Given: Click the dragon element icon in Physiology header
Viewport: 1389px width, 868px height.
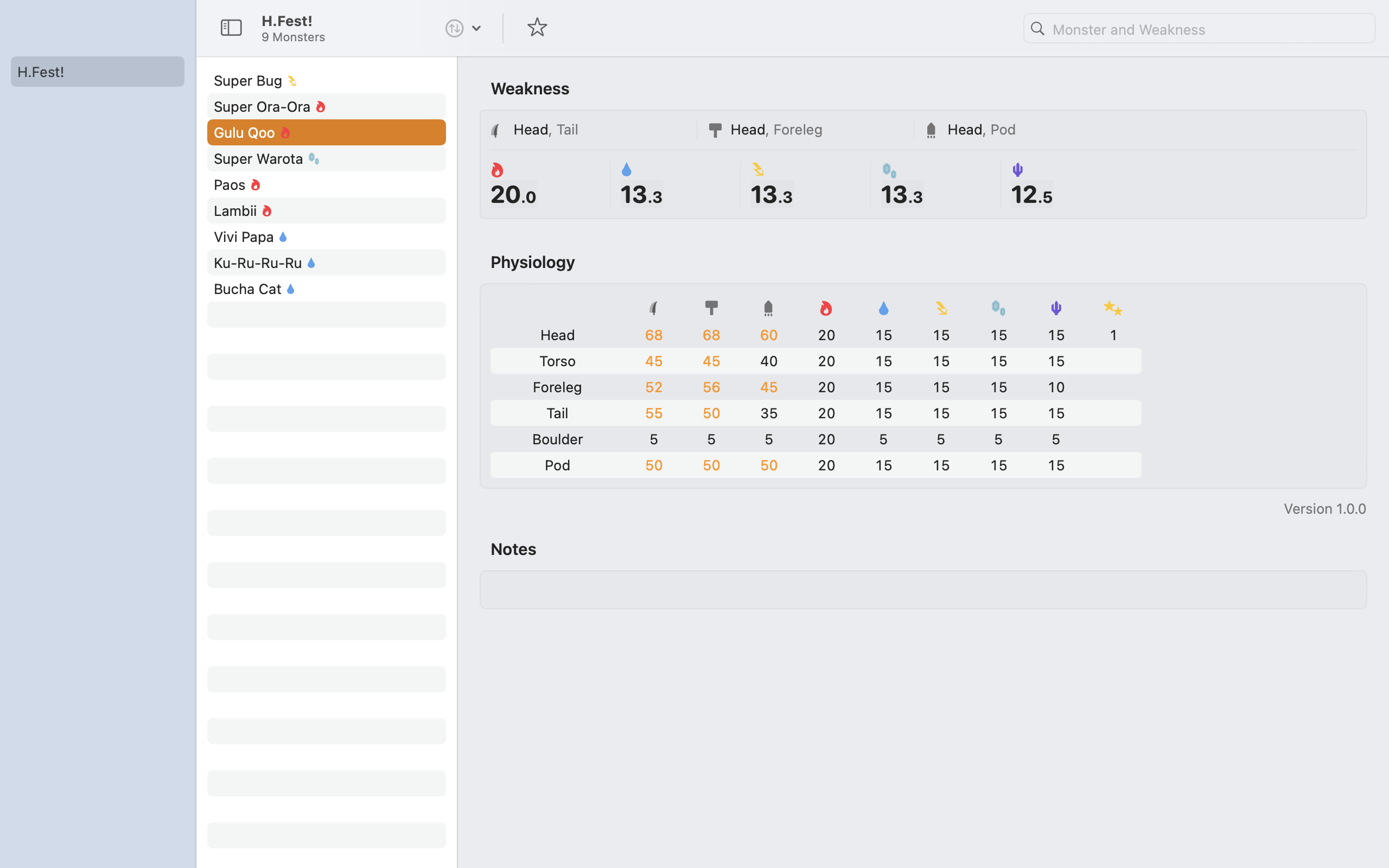Looking at the screenshot, I should pyautogui.click(x=1055, y=309).
